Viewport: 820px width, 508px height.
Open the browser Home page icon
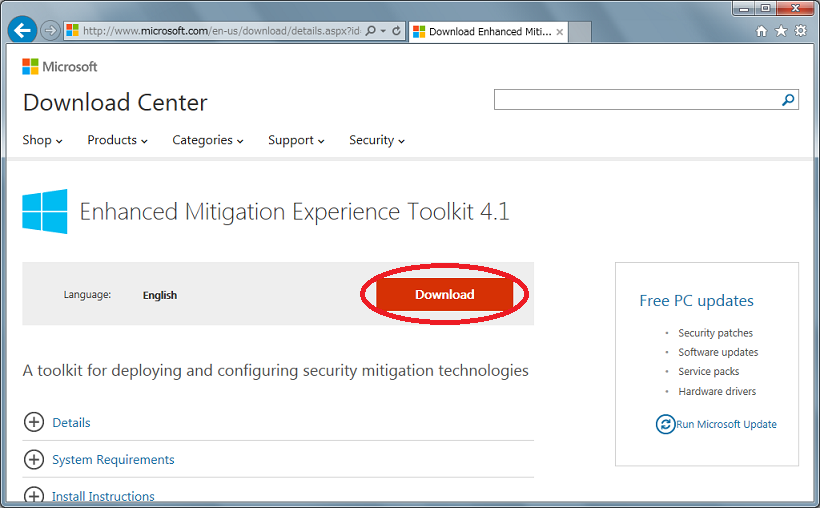click(762, 31)
